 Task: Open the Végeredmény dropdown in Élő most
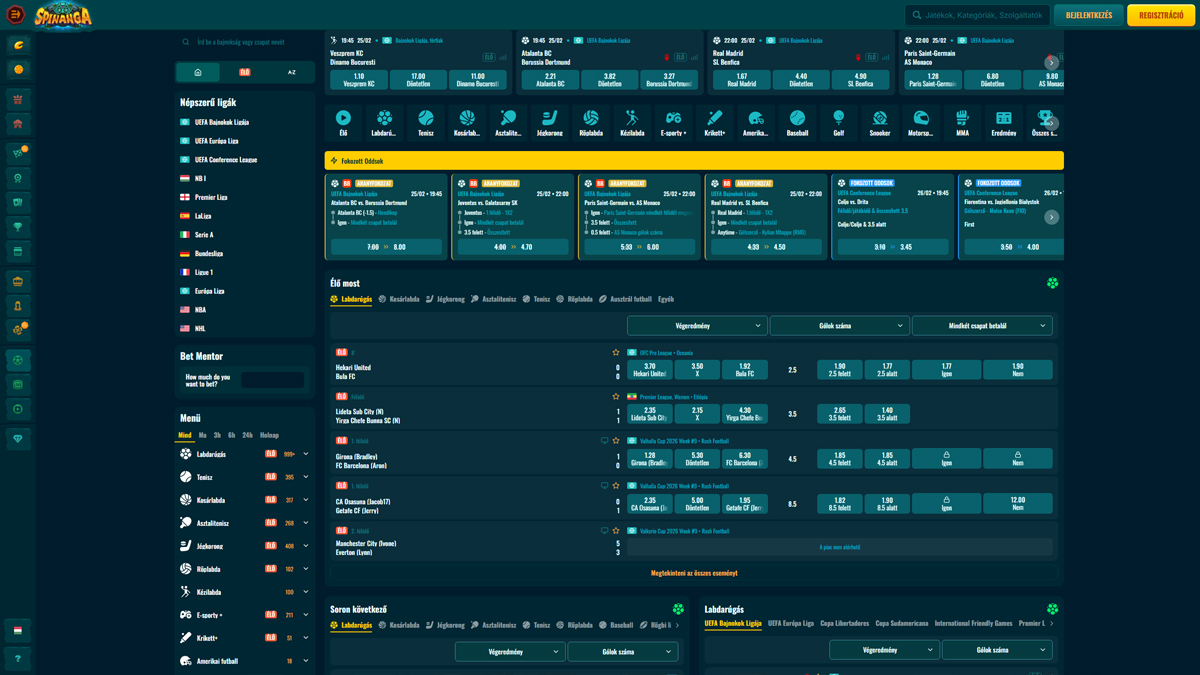tap(697, 325)
